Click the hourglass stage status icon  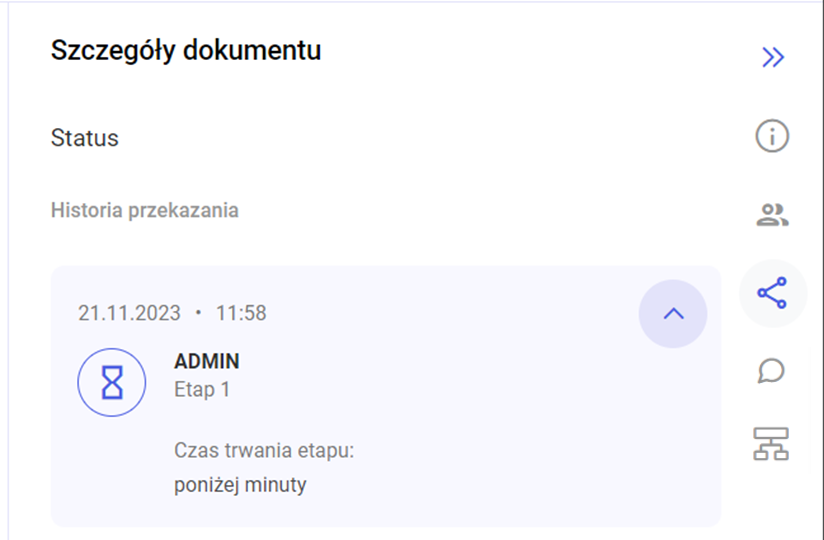coord(112,382)
